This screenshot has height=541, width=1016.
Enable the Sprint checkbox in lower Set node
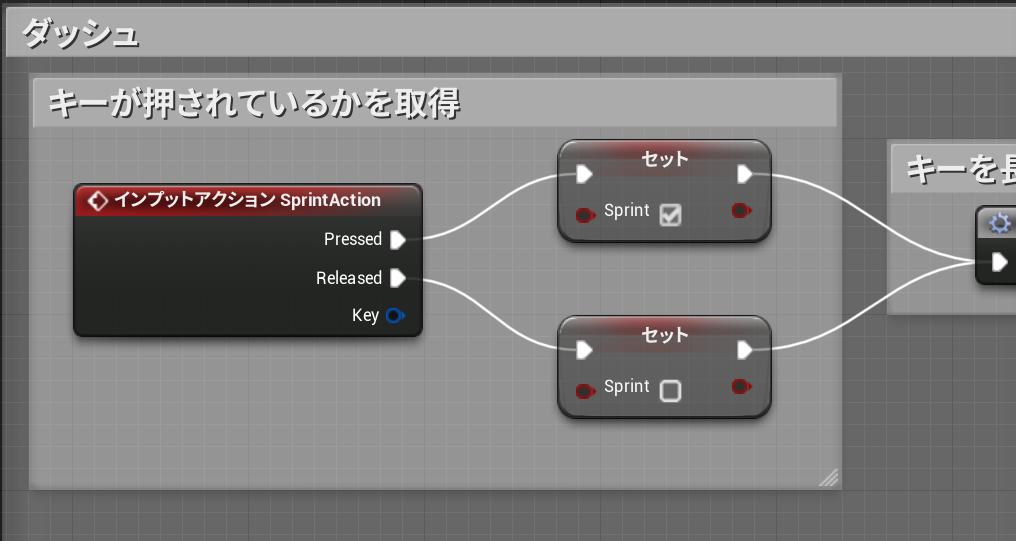pyautogui.click(x=670, y=391)
